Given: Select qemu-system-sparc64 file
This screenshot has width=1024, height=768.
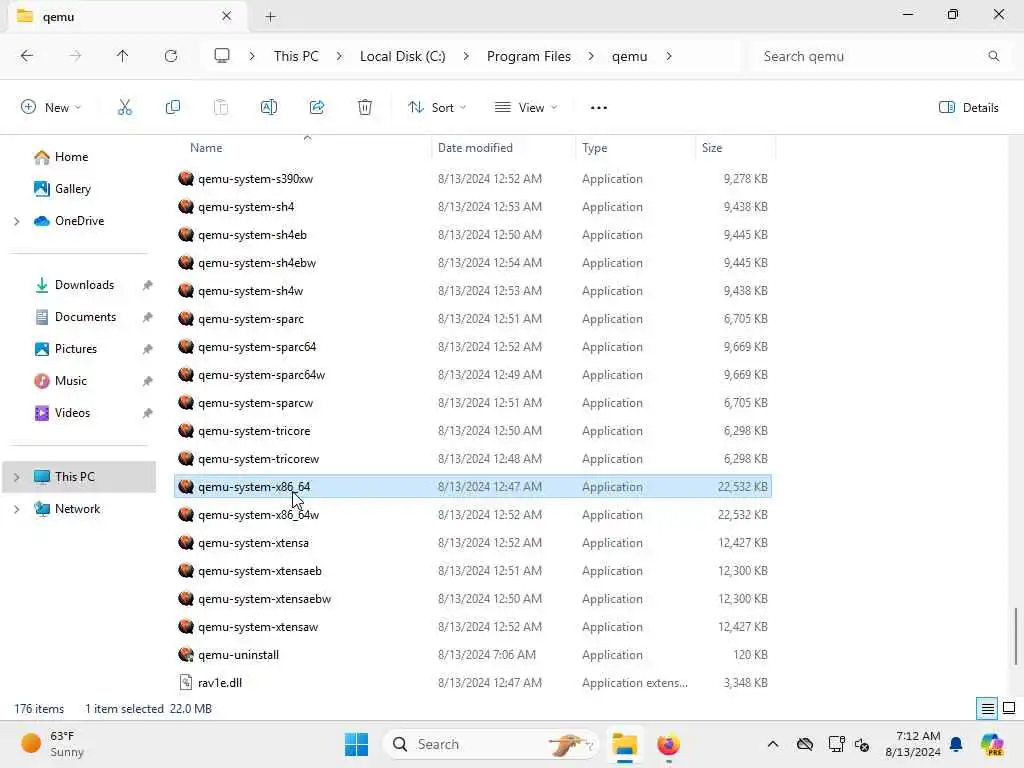Looking at the screenshot, I should pos(473,347).
